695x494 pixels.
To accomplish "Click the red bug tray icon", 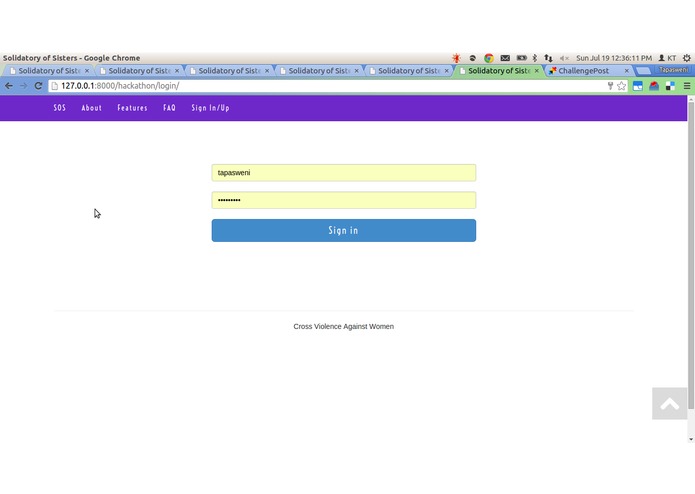I will tap(456, 58).
